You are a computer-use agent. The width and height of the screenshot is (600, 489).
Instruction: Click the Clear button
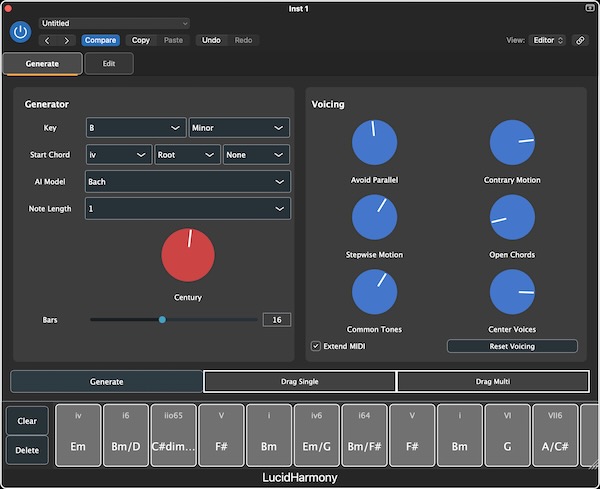(x=27, y=421)
